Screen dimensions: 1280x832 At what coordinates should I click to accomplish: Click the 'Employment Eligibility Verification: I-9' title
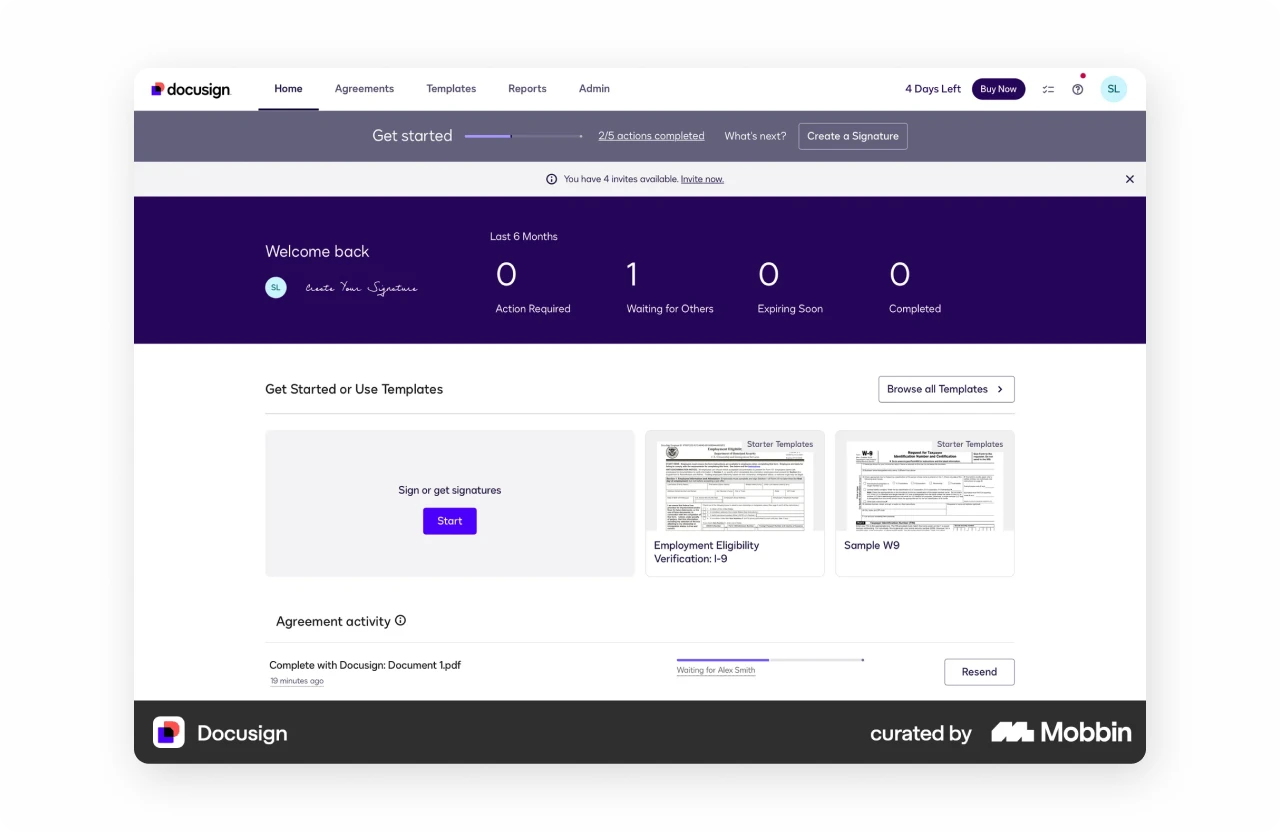pyautogui.click(x=706, y=552)
